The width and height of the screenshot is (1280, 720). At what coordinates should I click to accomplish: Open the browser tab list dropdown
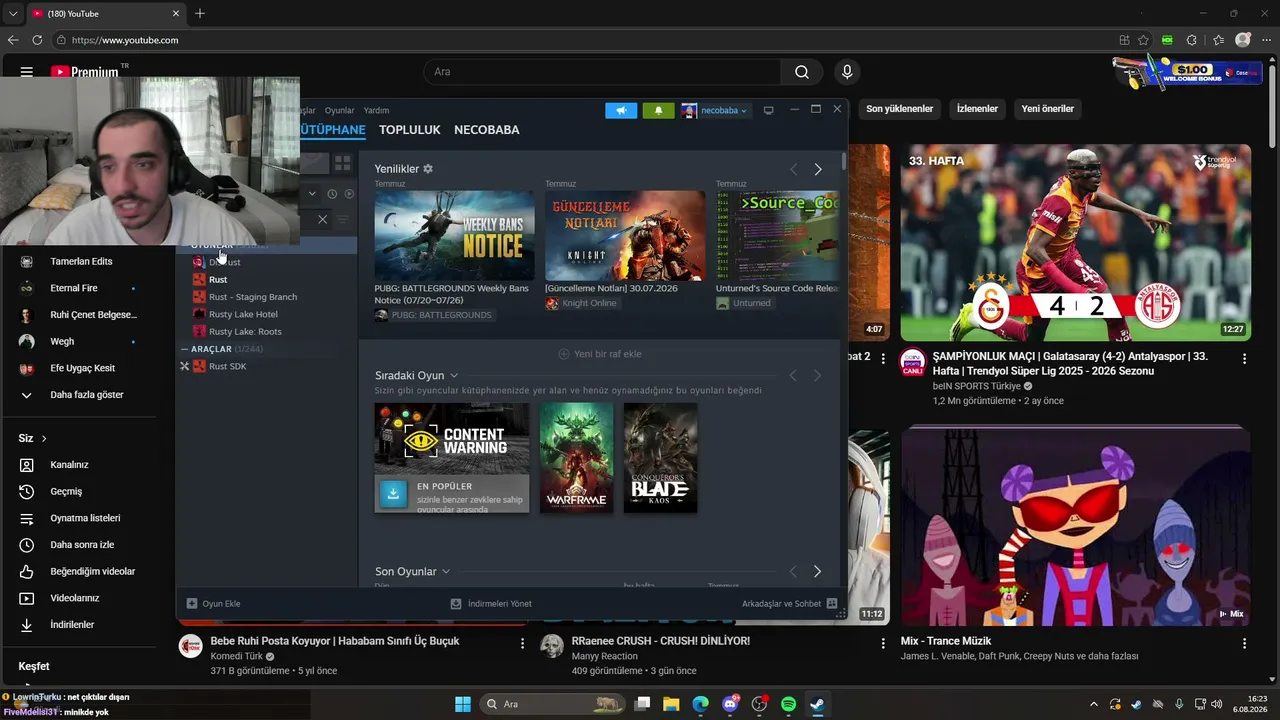[x=13, y=13]
